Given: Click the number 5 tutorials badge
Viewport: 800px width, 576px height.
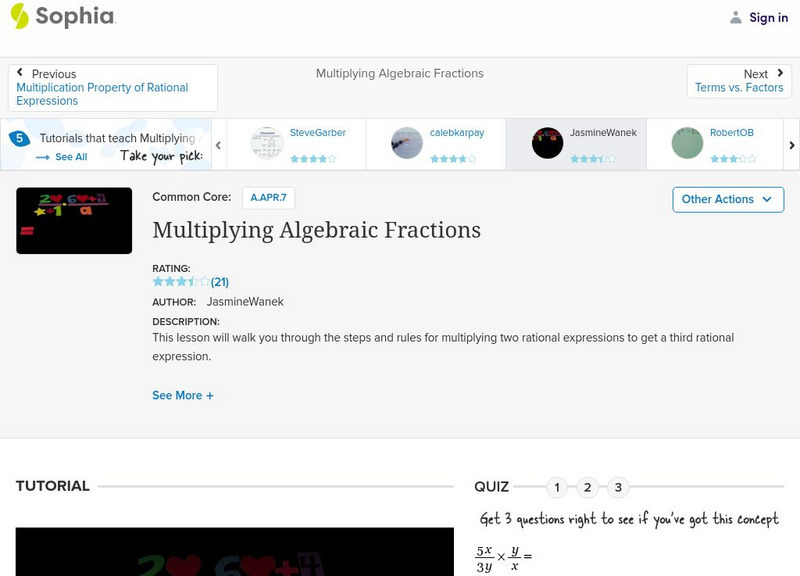Looking at the screenshot, I should point(18,138).
